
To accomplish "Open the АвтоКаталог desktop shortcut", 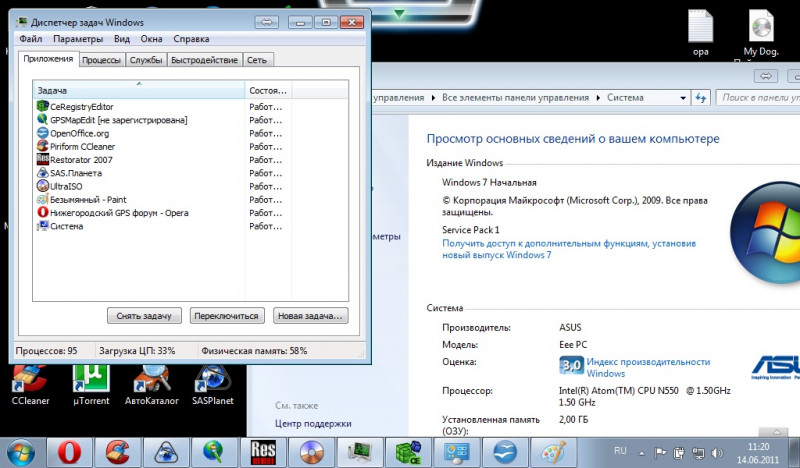I will (x=152, y=385).
